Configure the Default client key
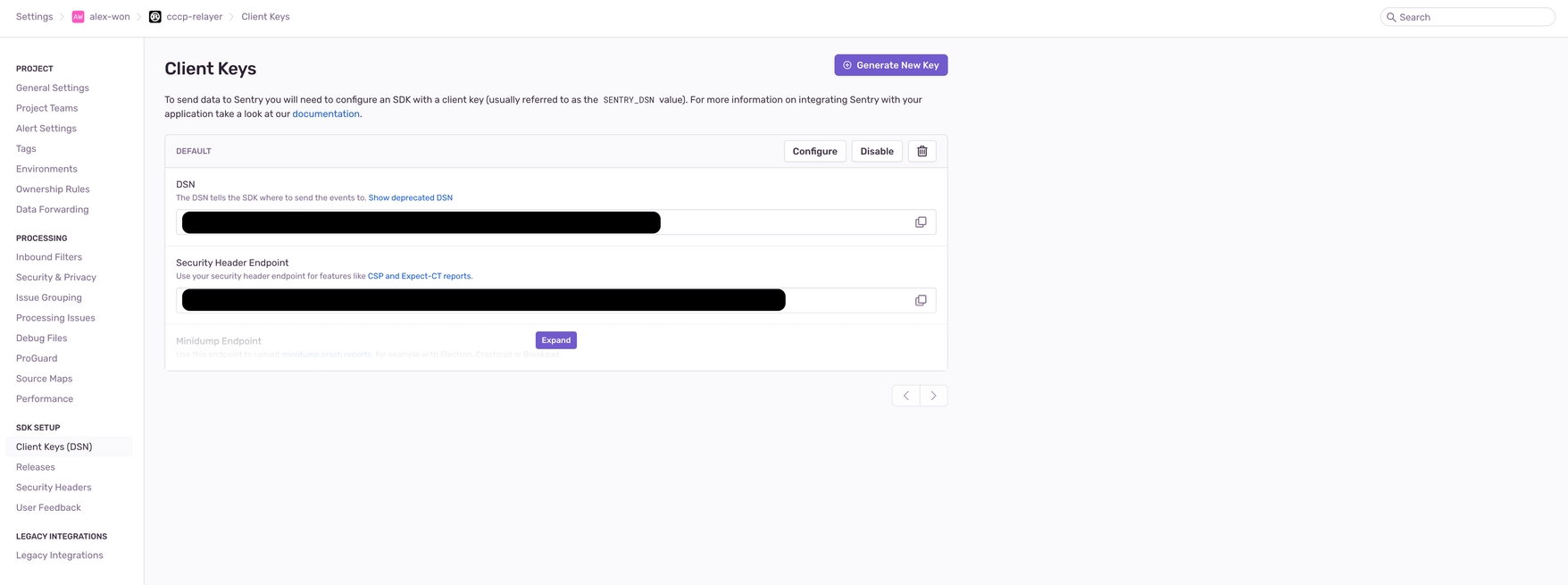Screen dimensions: 1568x585 coord(814,151)
